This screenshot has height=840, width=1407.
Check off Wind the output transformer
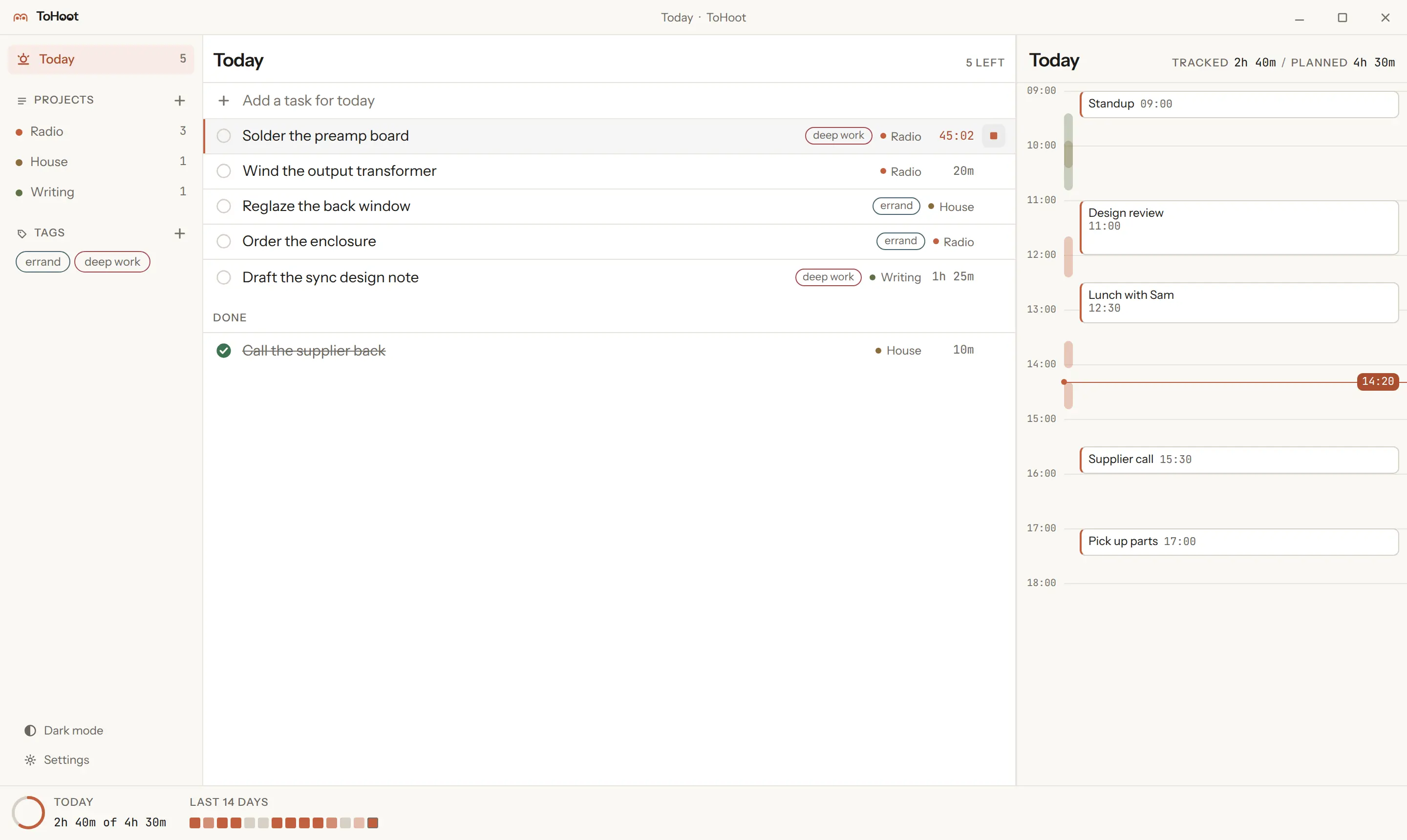pos(224,171)
